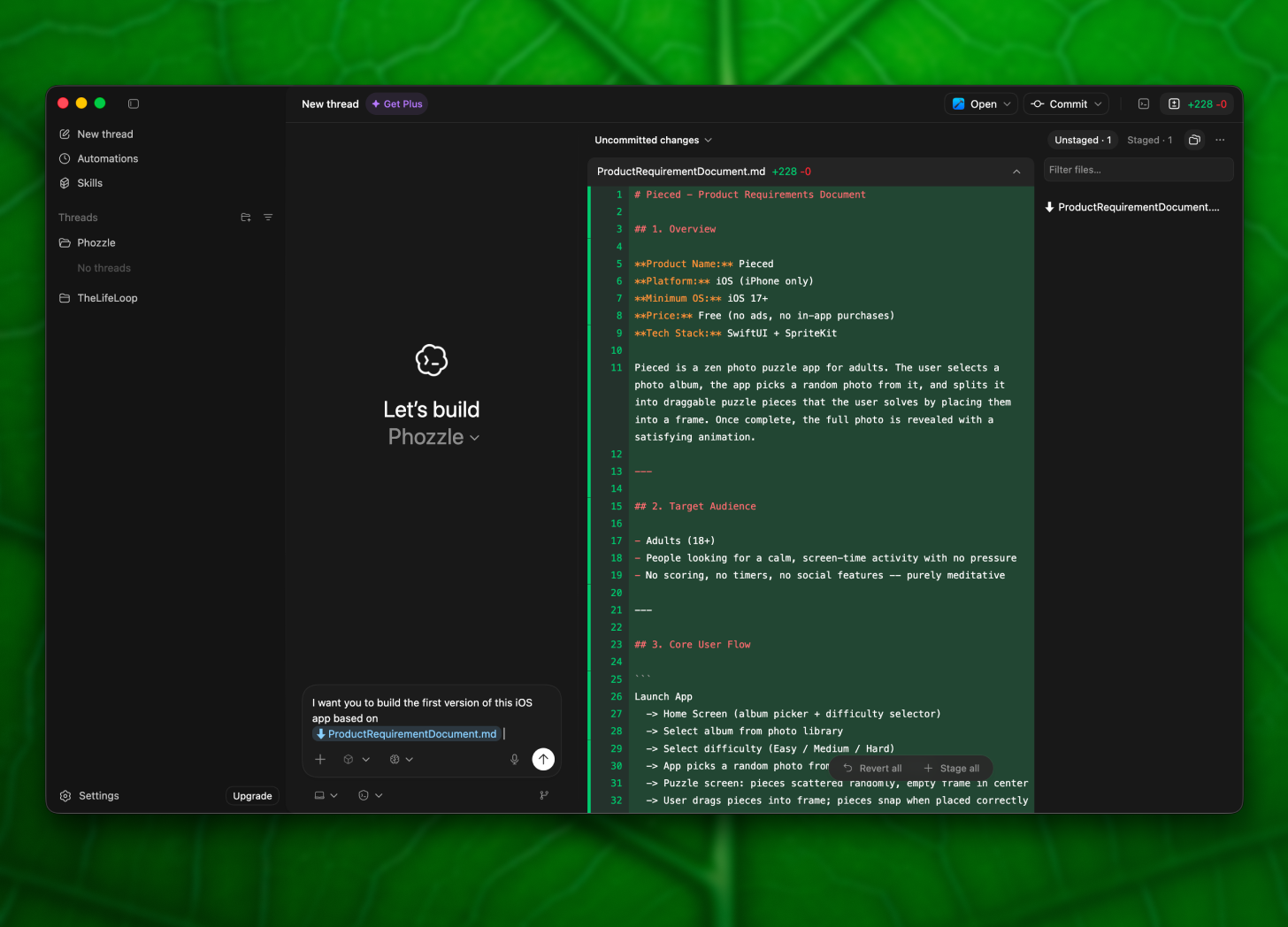Click the Open in Xcode button
Screen dimensions: 1288x927
pos(975,104)
